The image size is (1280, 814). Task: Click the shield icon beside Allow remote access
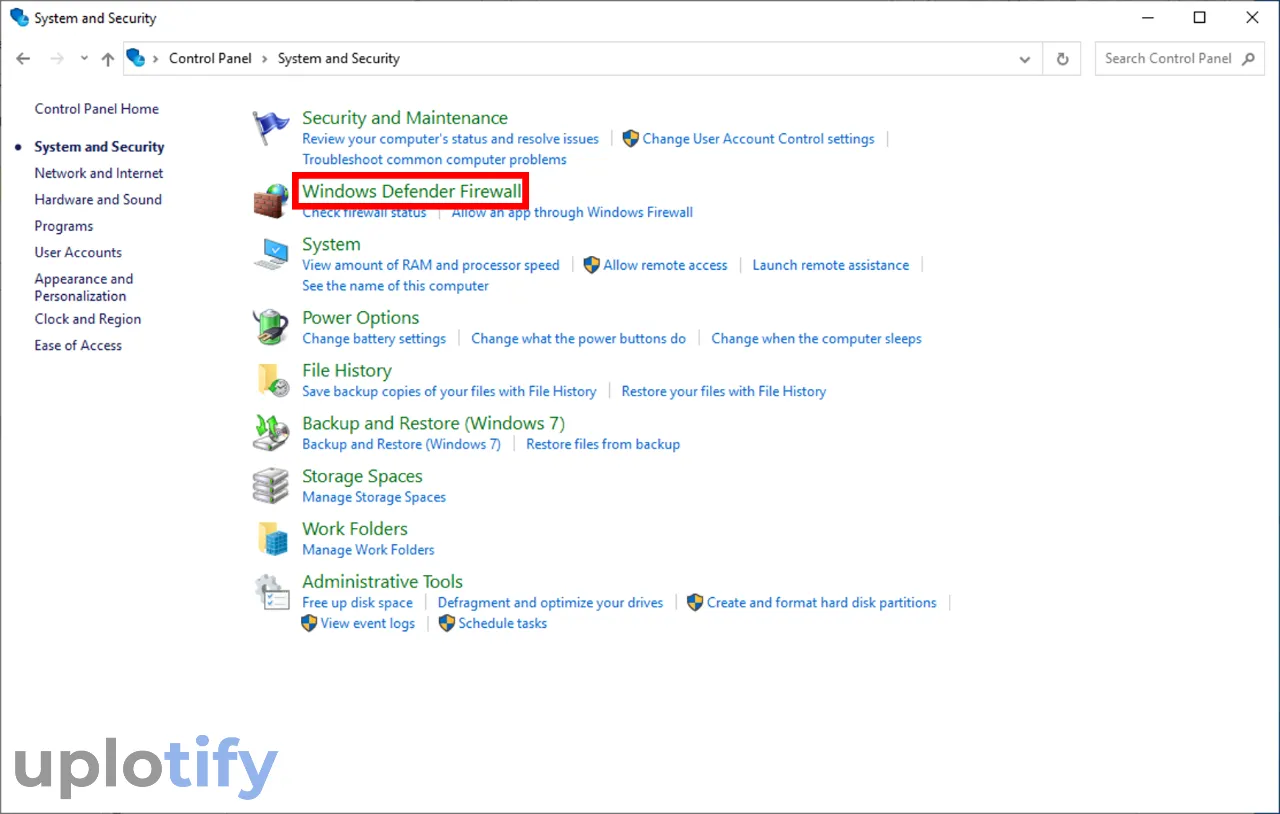[x=591, y=265]
